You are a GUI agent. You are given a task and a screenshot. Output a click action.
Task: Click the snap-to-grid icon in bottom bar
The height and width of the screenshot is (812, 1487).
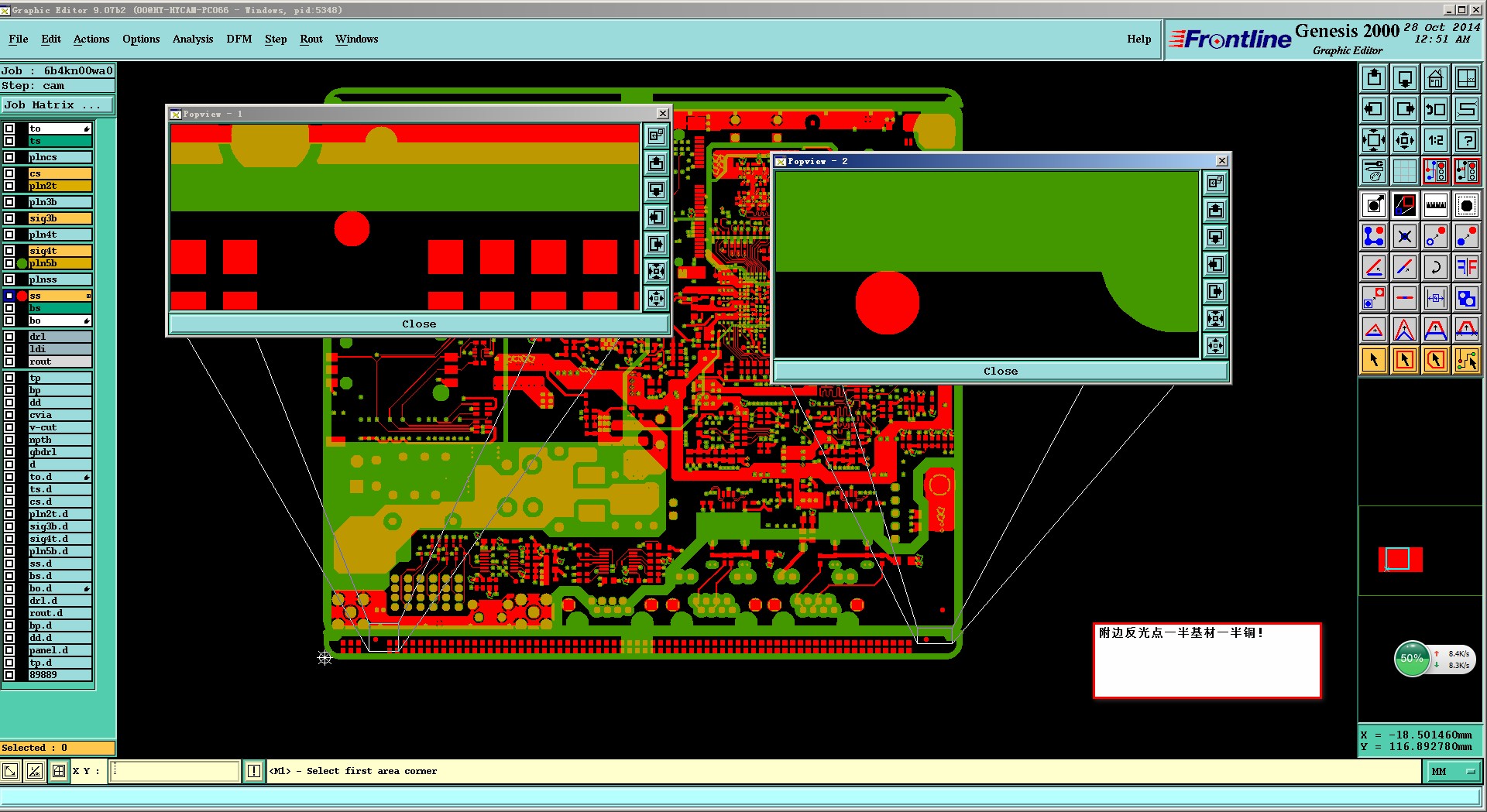tap(59, 771)
